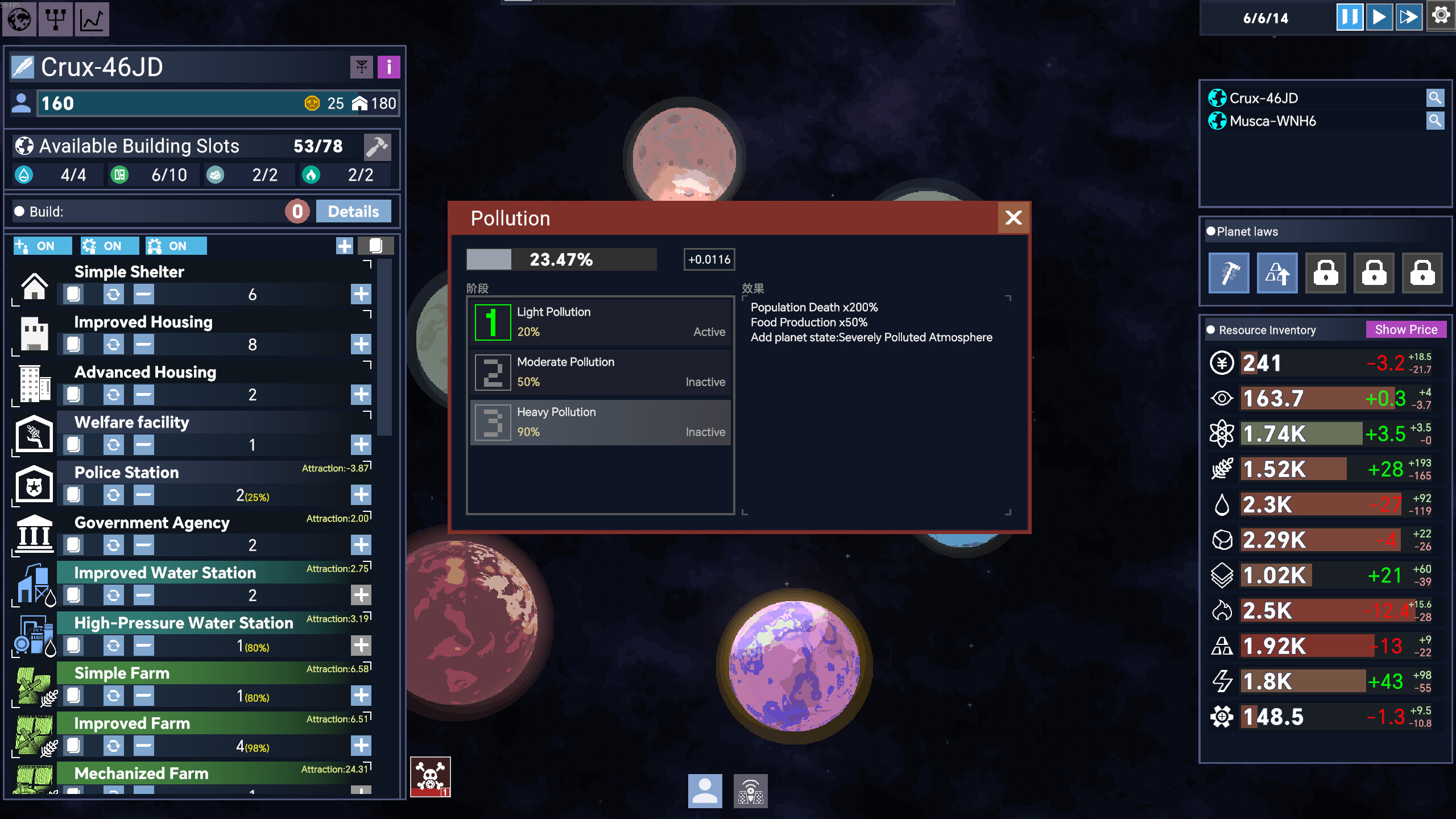Close the Pollution window
The height and width of the screenshot is (819, 1456).
1014,218
